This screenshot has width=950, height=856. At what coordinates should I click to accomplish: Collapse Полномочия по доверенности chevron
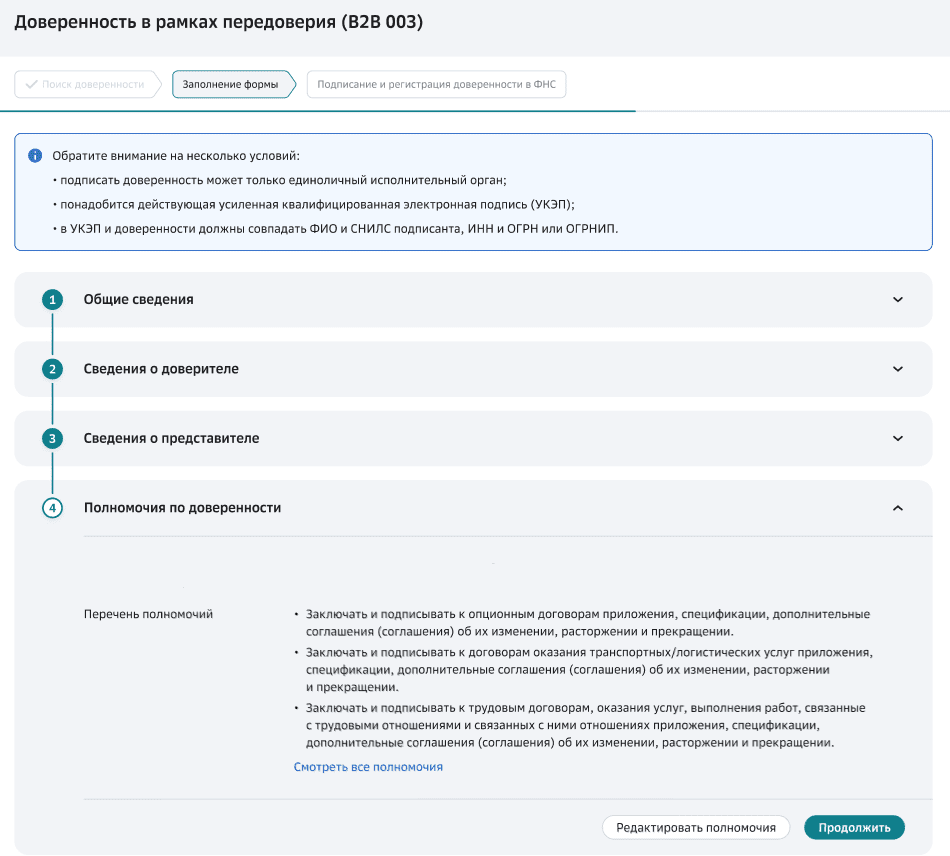point(898,508)
